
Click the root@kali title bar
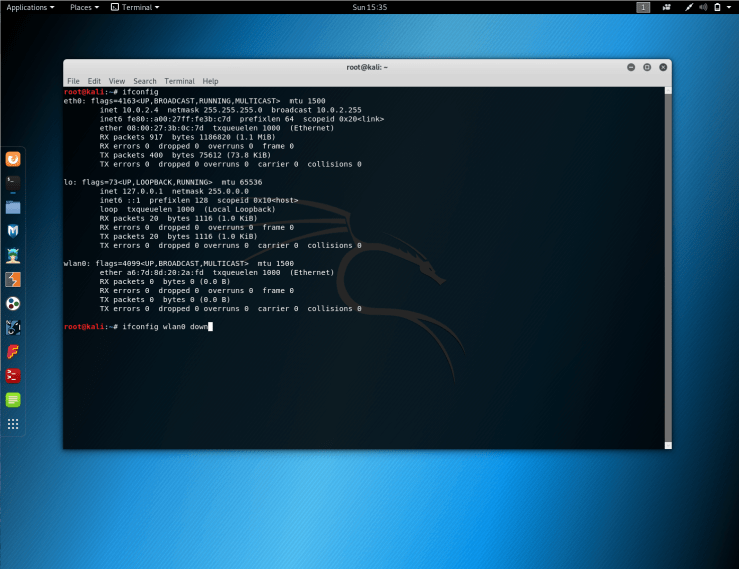click(x=367, y=67)
